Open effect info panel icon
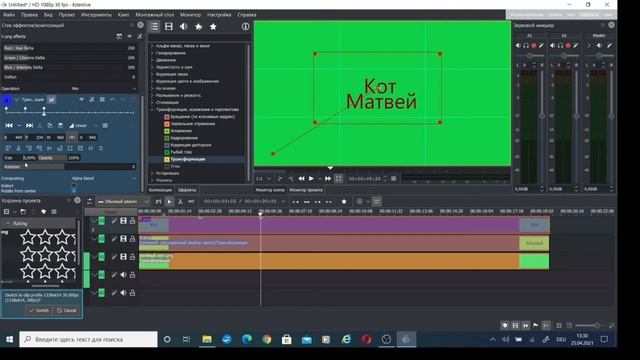Viewport: 640px width, 360px height. (x=245, y=27)
